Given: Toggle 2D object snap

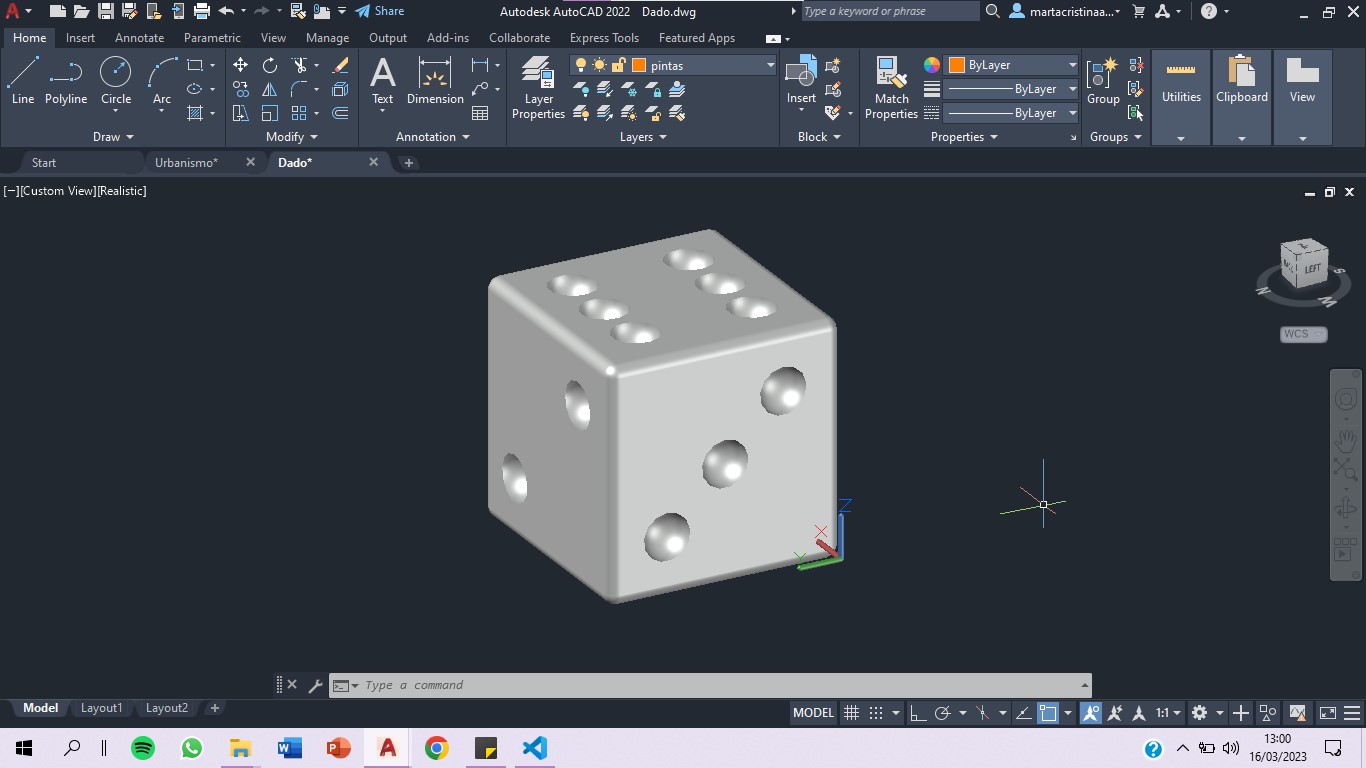Looking at the screenshot, I should (x=1048, y=713).
